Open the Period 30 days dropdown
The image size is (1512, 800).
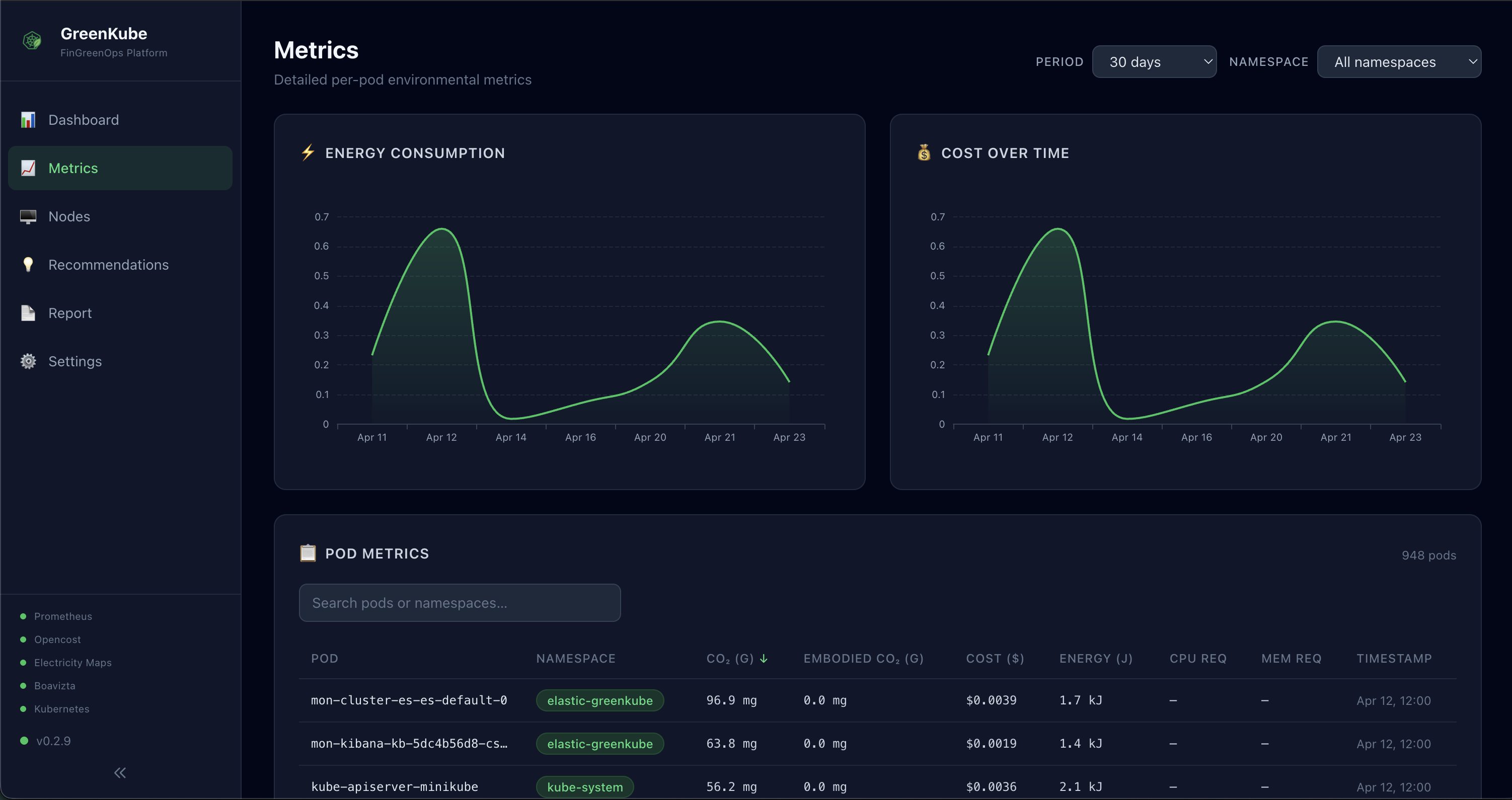[x=1154, y=61]
